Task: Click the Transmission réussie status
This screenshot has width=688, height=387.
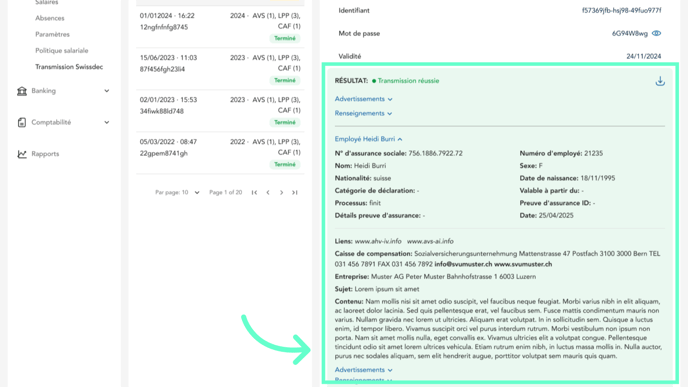Action: pyautogui.click(x=408, y=81)
